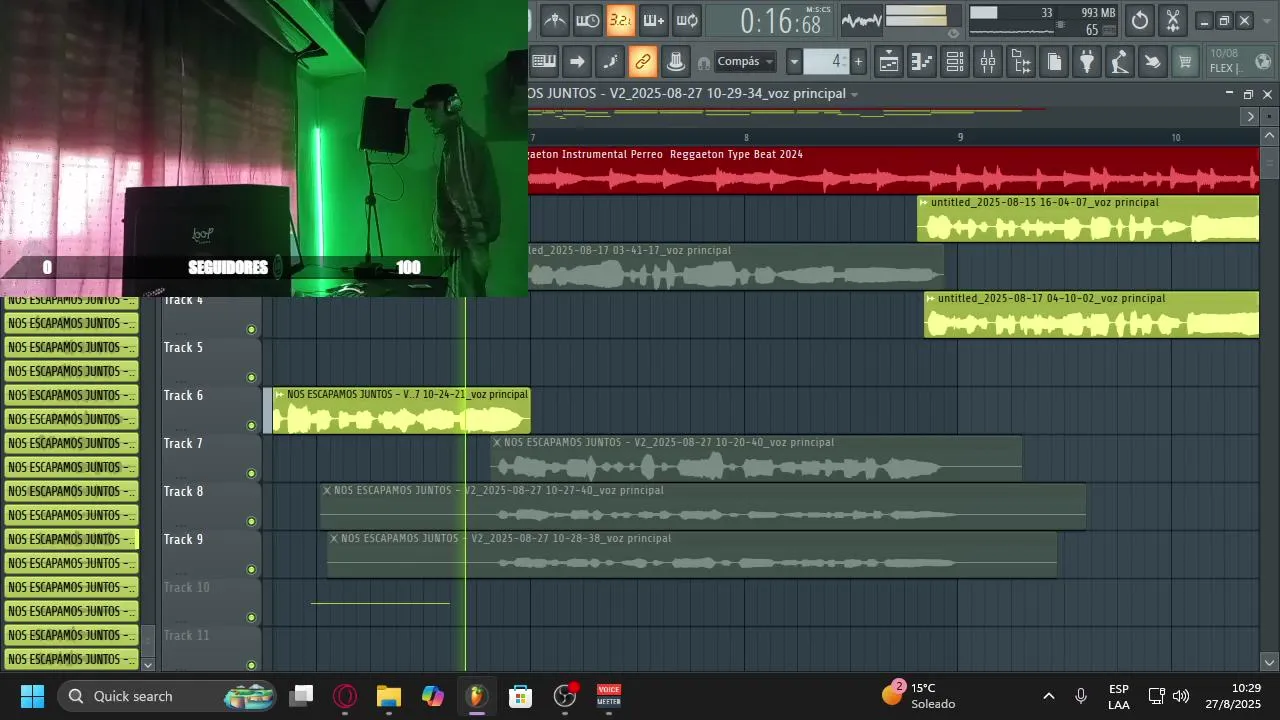Open the Compás snap dropdown
1280x720 pixels.
tap(746, 62)
